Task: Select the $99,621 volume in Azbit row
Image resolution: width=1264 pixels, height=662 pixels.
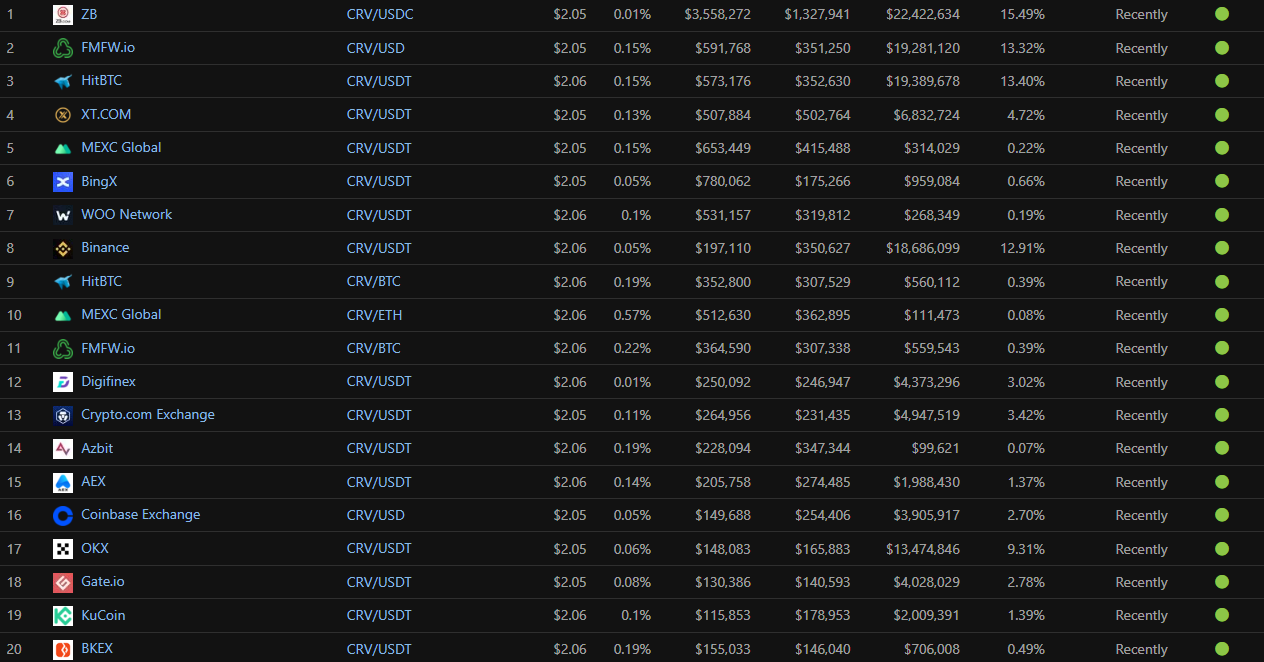Action: point(936,448)
